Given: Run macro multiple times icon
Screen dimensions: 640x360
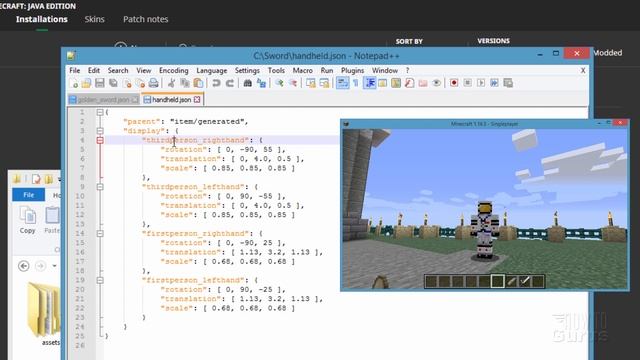Looking at the screenshot, I should pyautogui.click(x=494, y=83).
